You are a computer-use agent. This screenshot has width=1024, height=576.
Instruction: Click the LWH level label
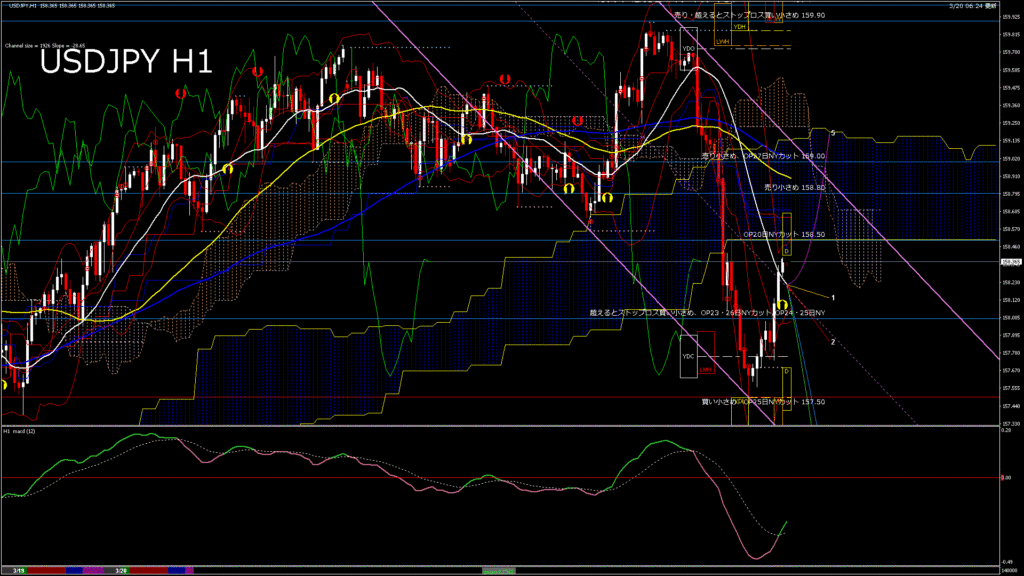pos(722,41)
